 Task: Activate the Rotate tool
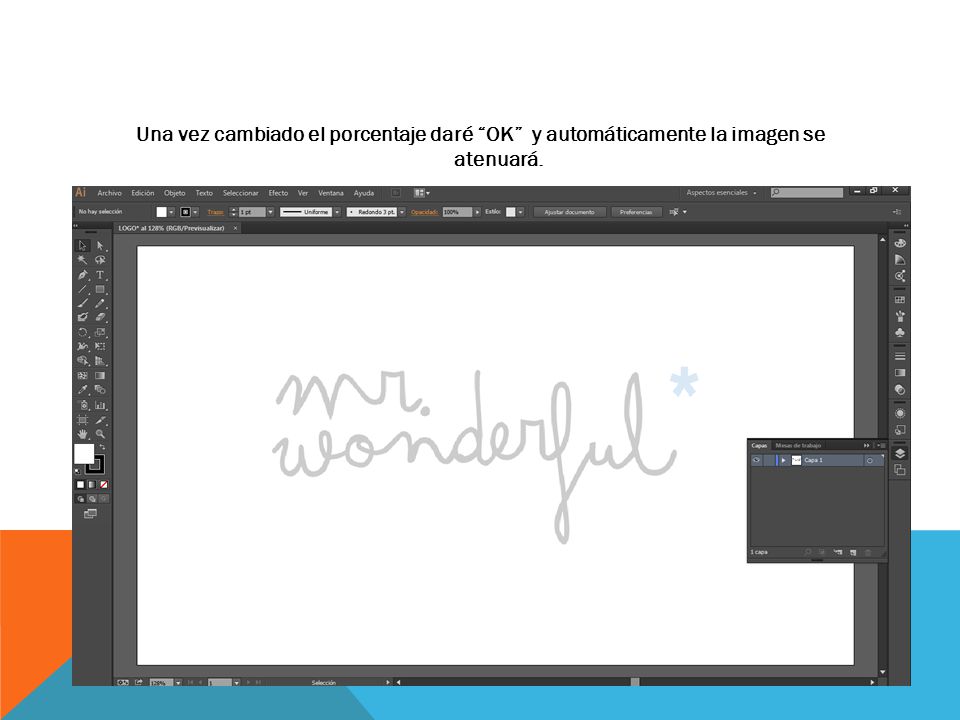pos(83,332)
